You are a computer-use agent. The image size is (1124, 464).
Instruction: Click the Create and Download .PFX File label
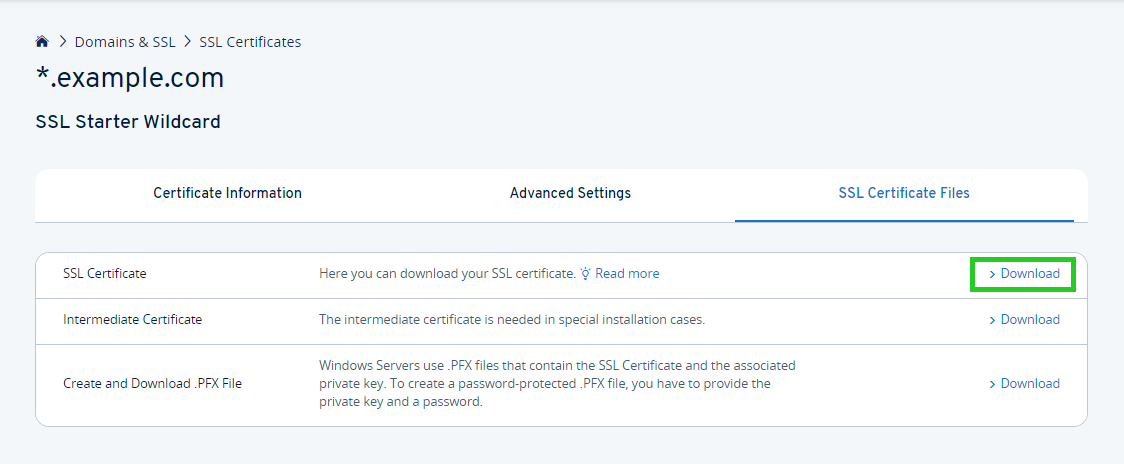(152, 384)
